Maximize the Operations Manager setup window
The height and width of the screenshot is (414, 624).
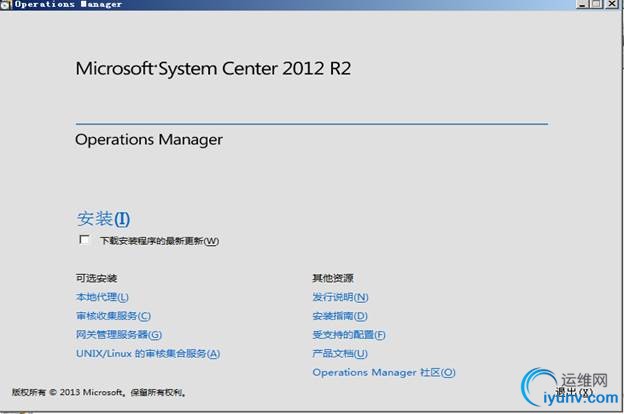pos(596,4)
